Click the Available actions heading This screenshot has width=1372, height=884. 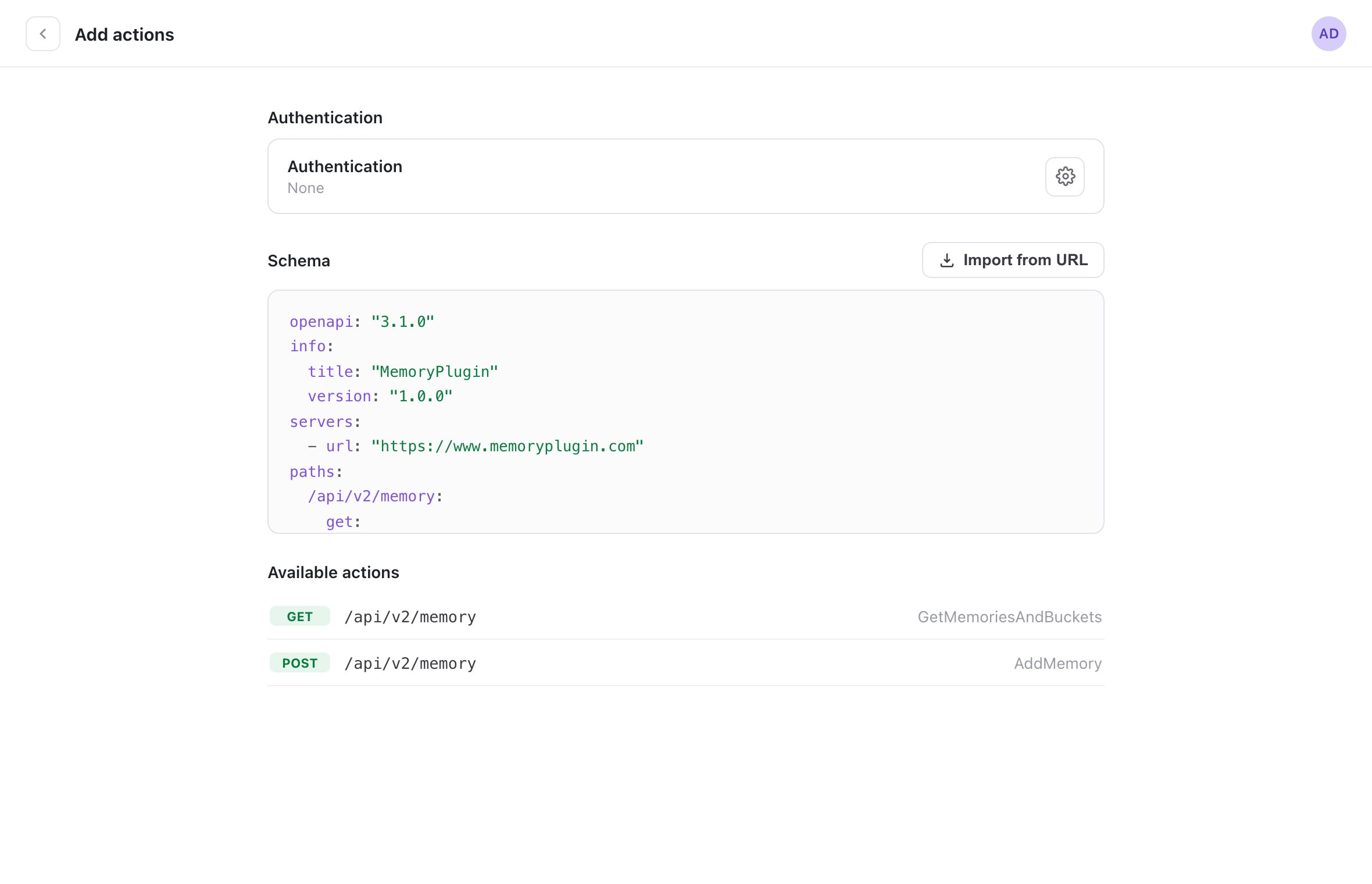334,572
